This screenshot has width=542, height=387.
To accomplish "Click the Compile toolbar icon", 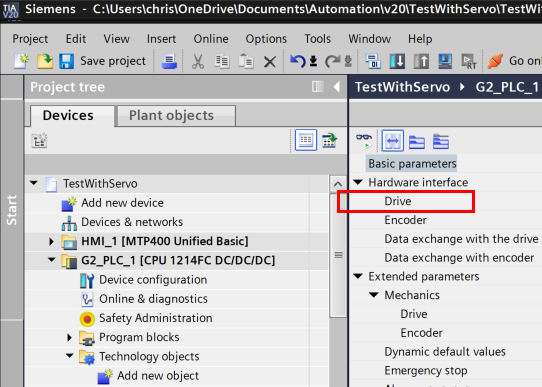I will [x=373, y=61].
